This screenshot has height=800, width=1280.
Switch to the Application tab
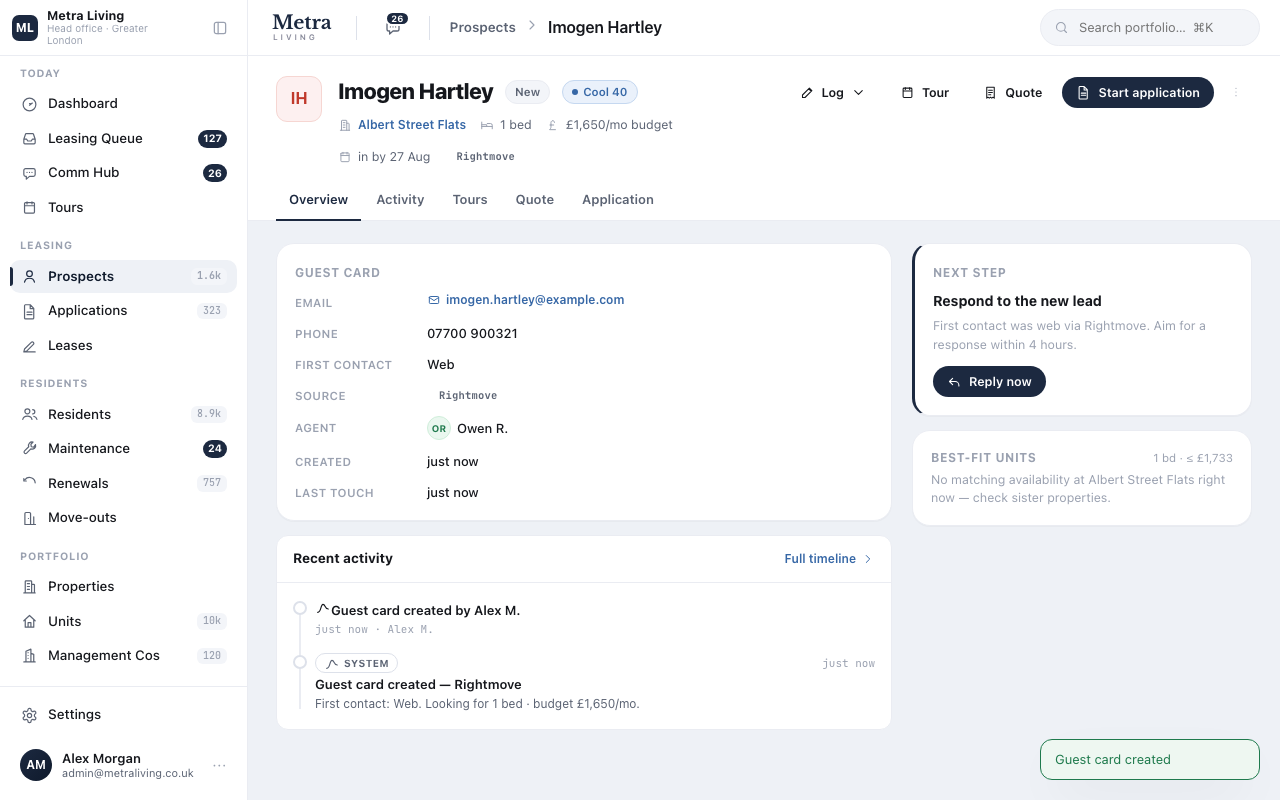[x=618, y=200]
